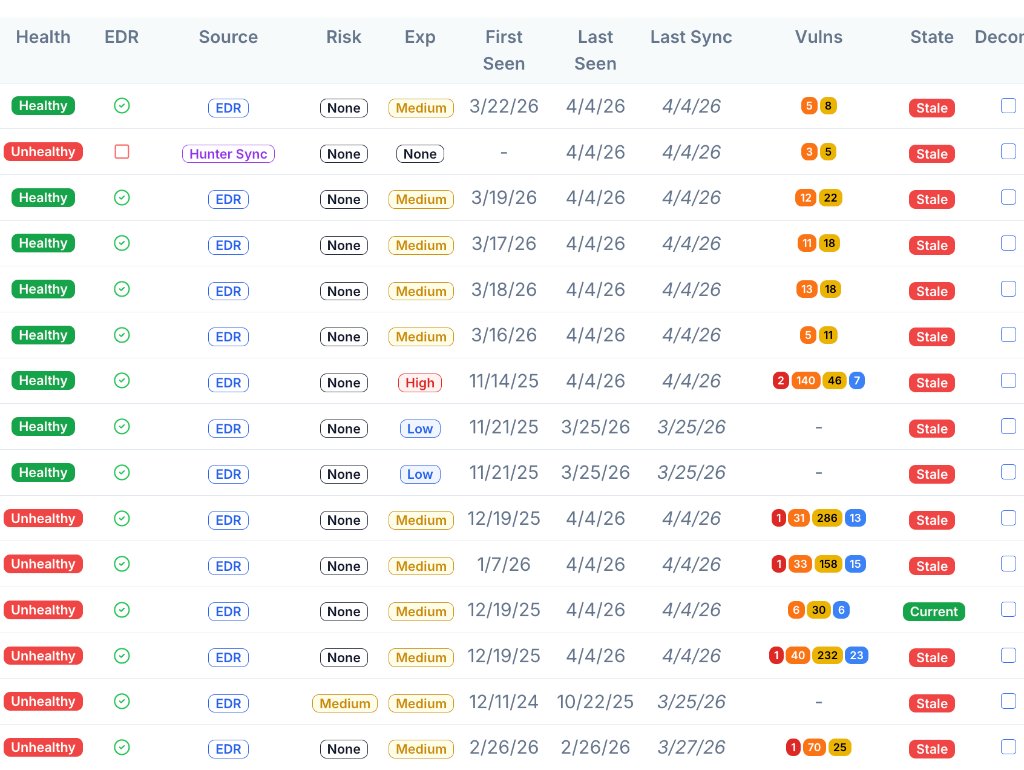Click the High exposure badge
The height and width of the screenshot is (770, 1024).
[420, 383]
